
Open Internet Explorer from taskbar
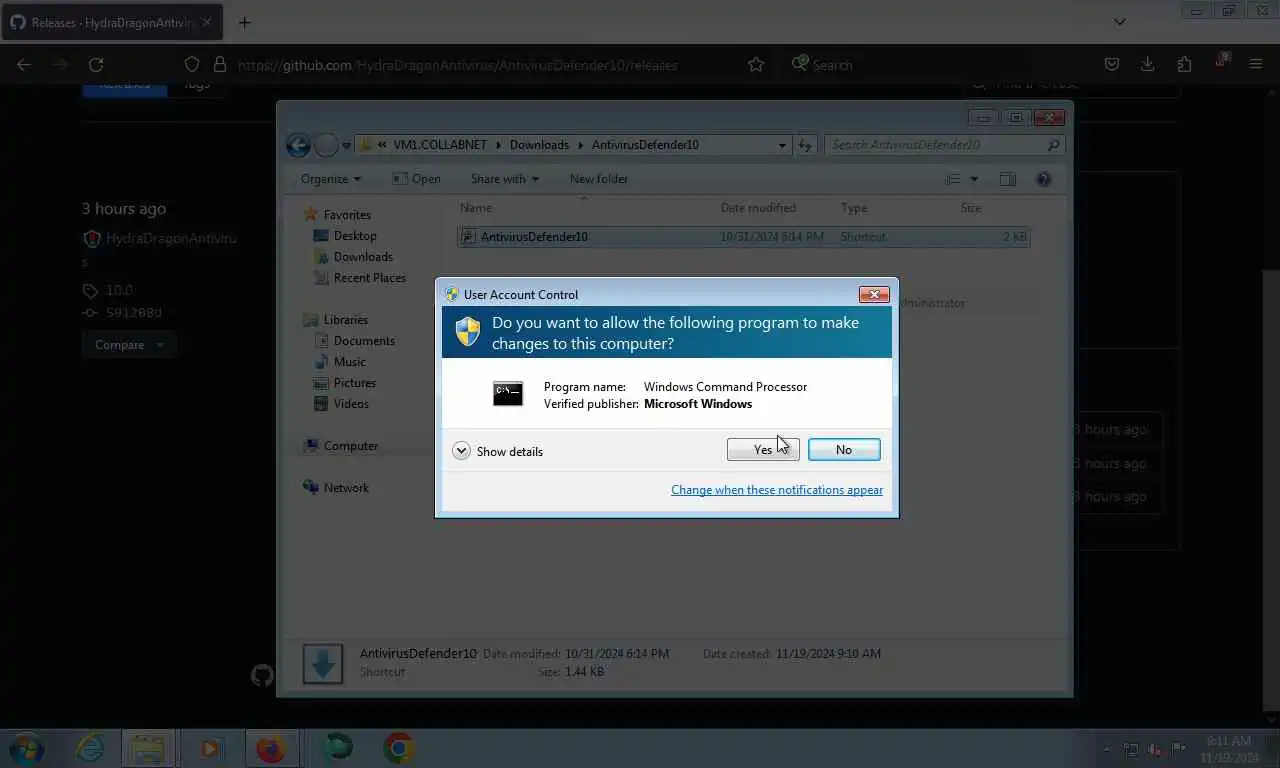tap(90, 748)
